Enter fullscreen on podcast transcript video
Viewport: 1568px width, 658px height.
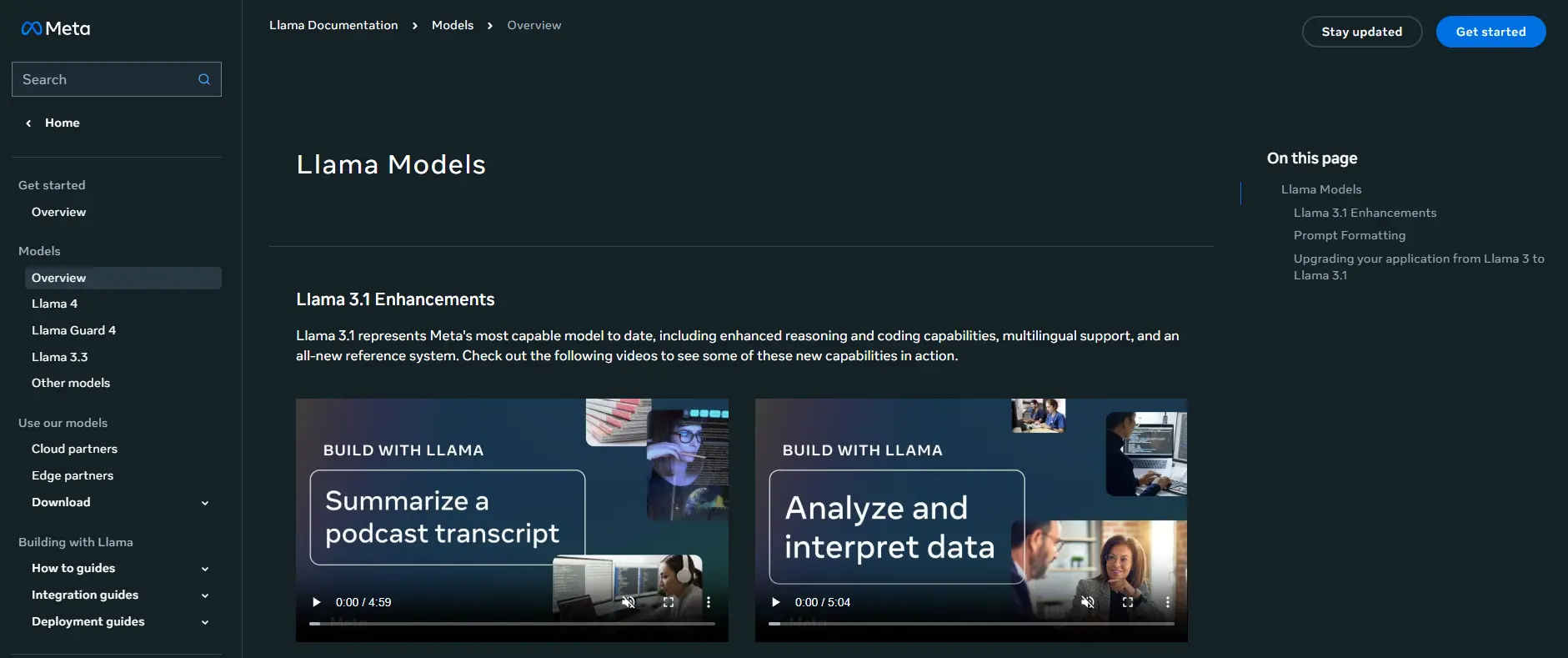point(669,602)
